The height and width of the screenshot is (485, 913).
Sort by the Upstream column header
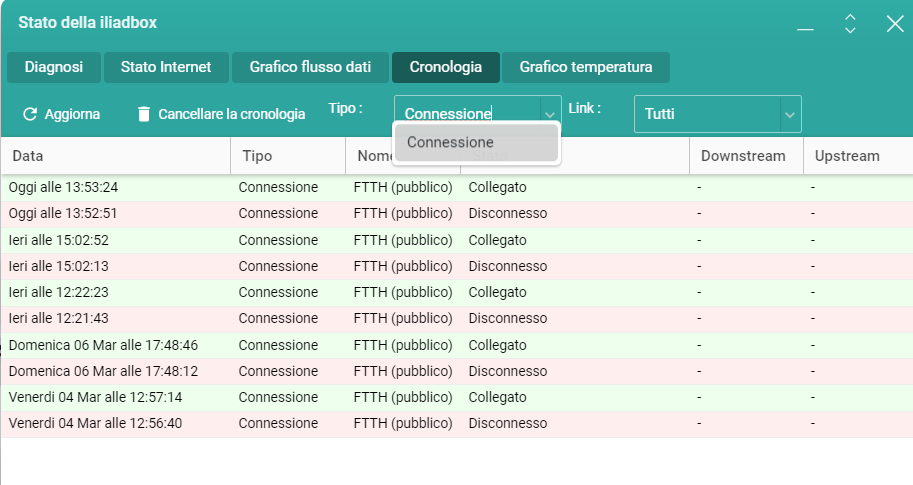[858, 155]
